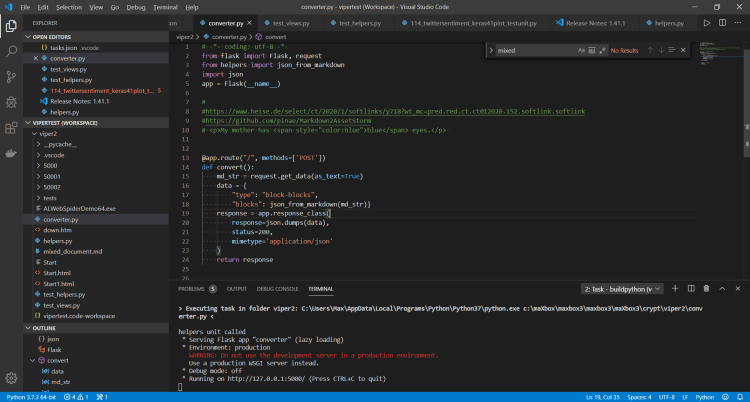Collapse the Outline section
Viewport: 750px width, 402px height.
(28, 328)
